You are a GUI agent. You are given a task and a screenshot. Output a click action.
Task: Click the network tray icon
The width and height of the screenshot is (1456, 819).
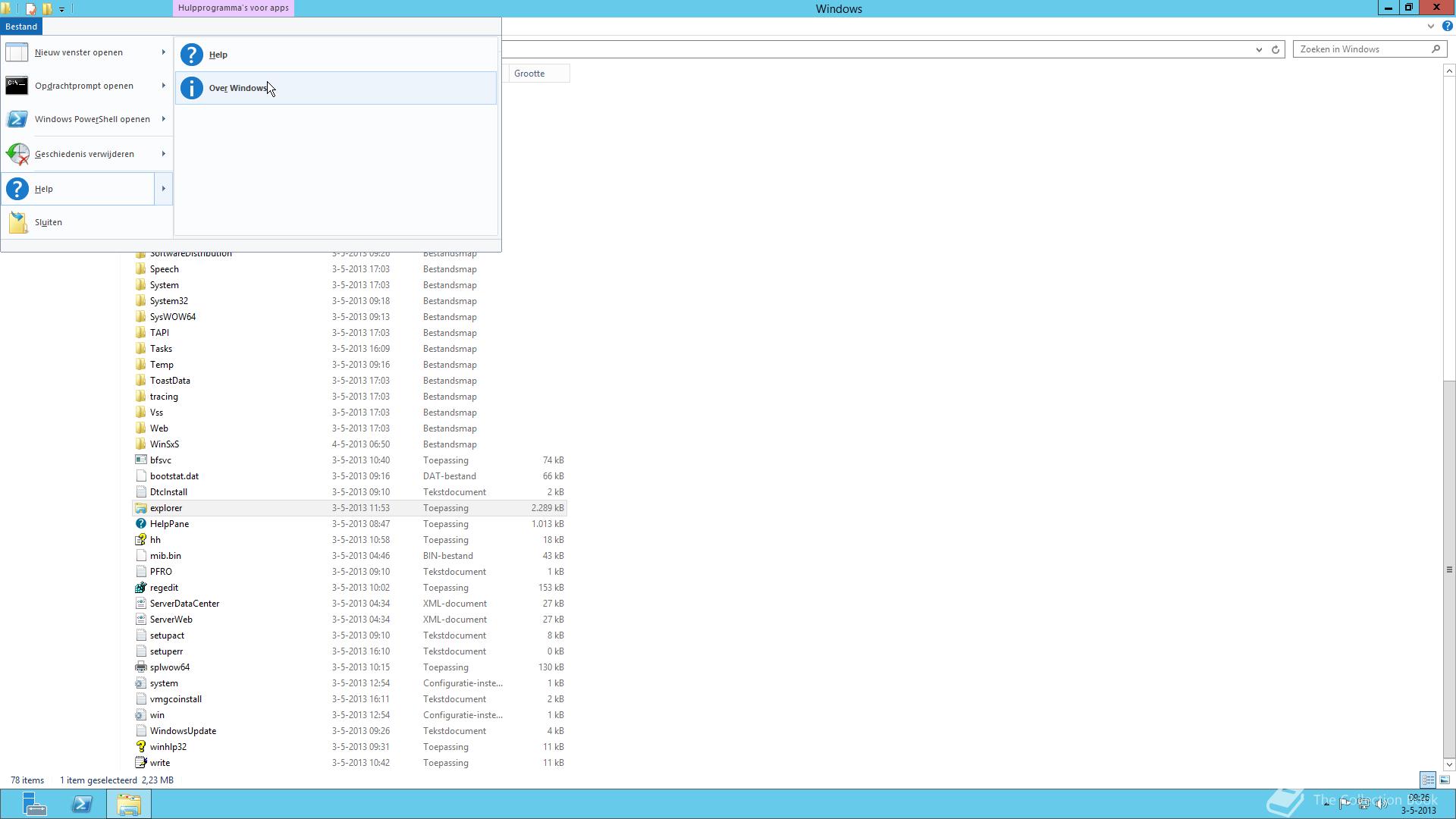[1363, 803]
